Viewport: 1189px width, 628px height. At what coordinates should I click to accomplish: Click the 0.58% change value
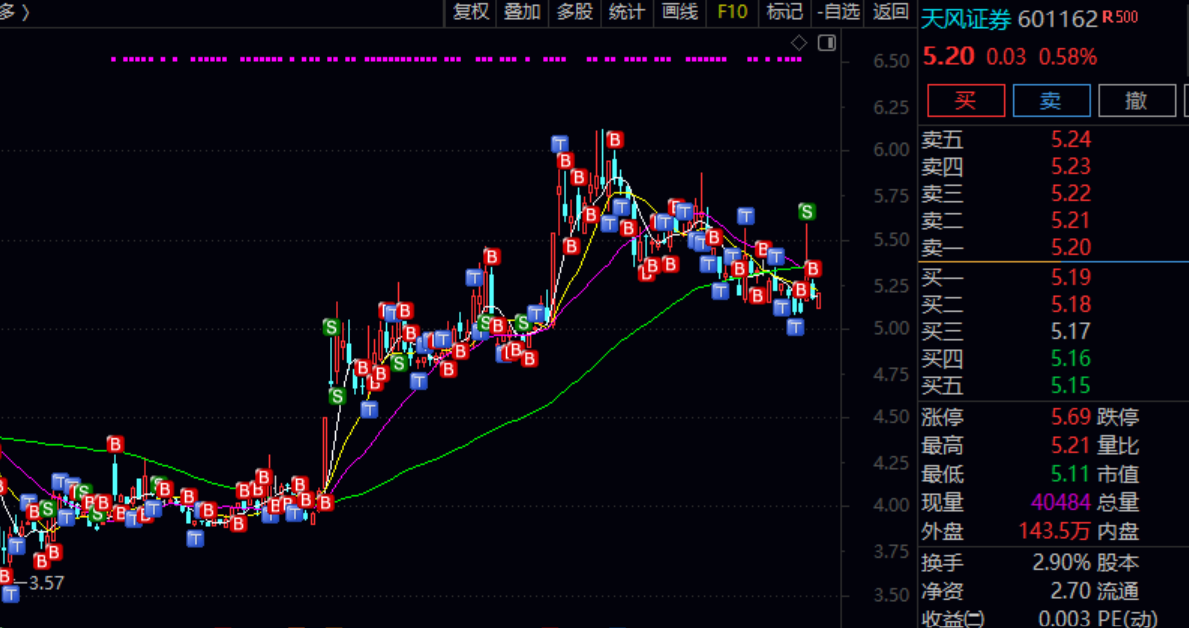click(1068, 57)
